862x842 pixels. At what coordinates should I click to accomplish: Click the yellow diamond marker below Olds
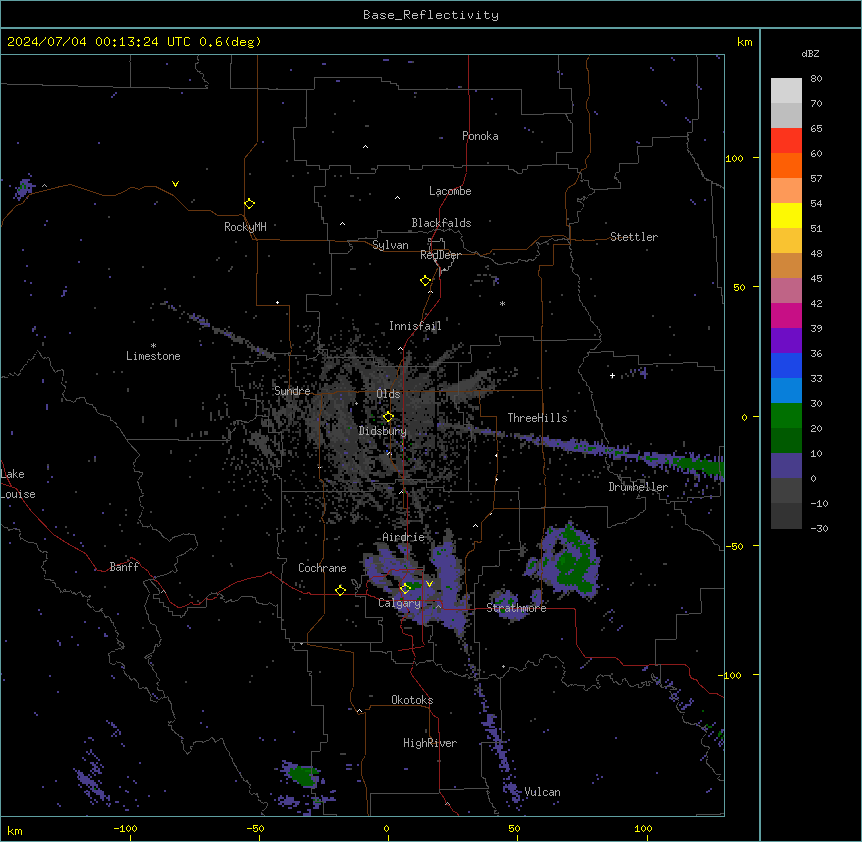[x=388, y=416]
